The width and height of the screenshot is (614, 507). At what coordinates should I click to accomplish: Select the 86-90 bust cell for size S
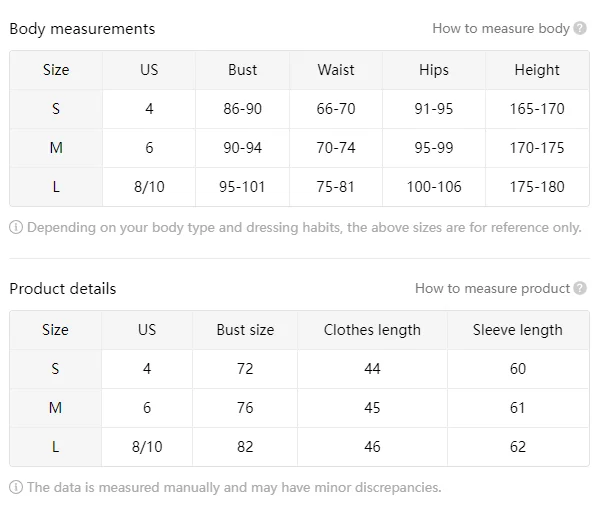pyautogui.click(x=242, y=109)
